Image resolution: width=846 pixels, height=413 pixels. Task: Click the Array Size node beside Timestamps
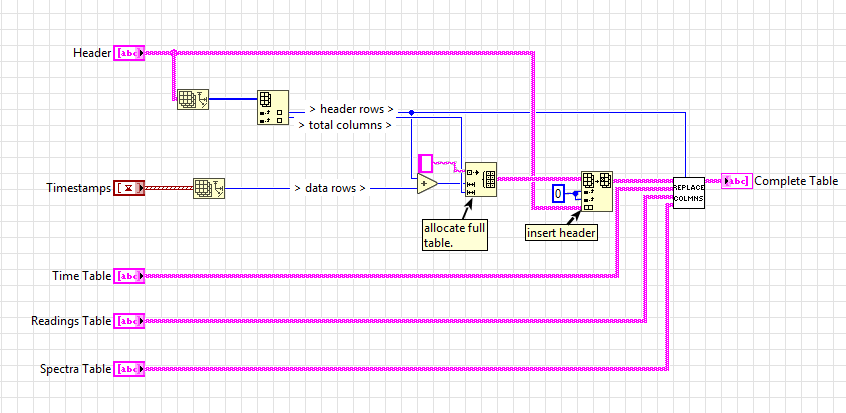tap(209, 187)
